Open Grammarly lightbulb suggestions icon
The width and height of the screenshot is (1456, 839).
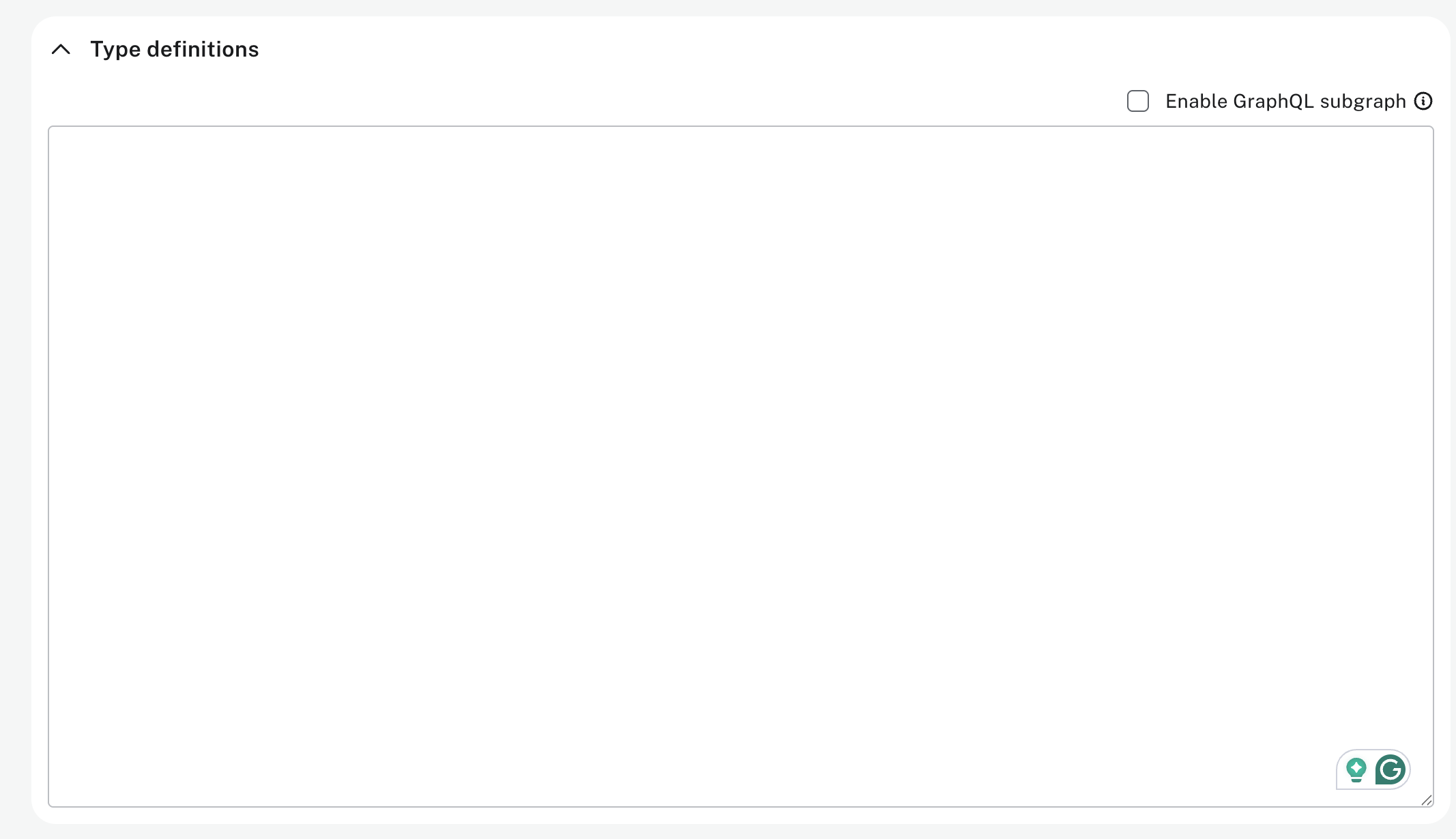pos(1356,770)
